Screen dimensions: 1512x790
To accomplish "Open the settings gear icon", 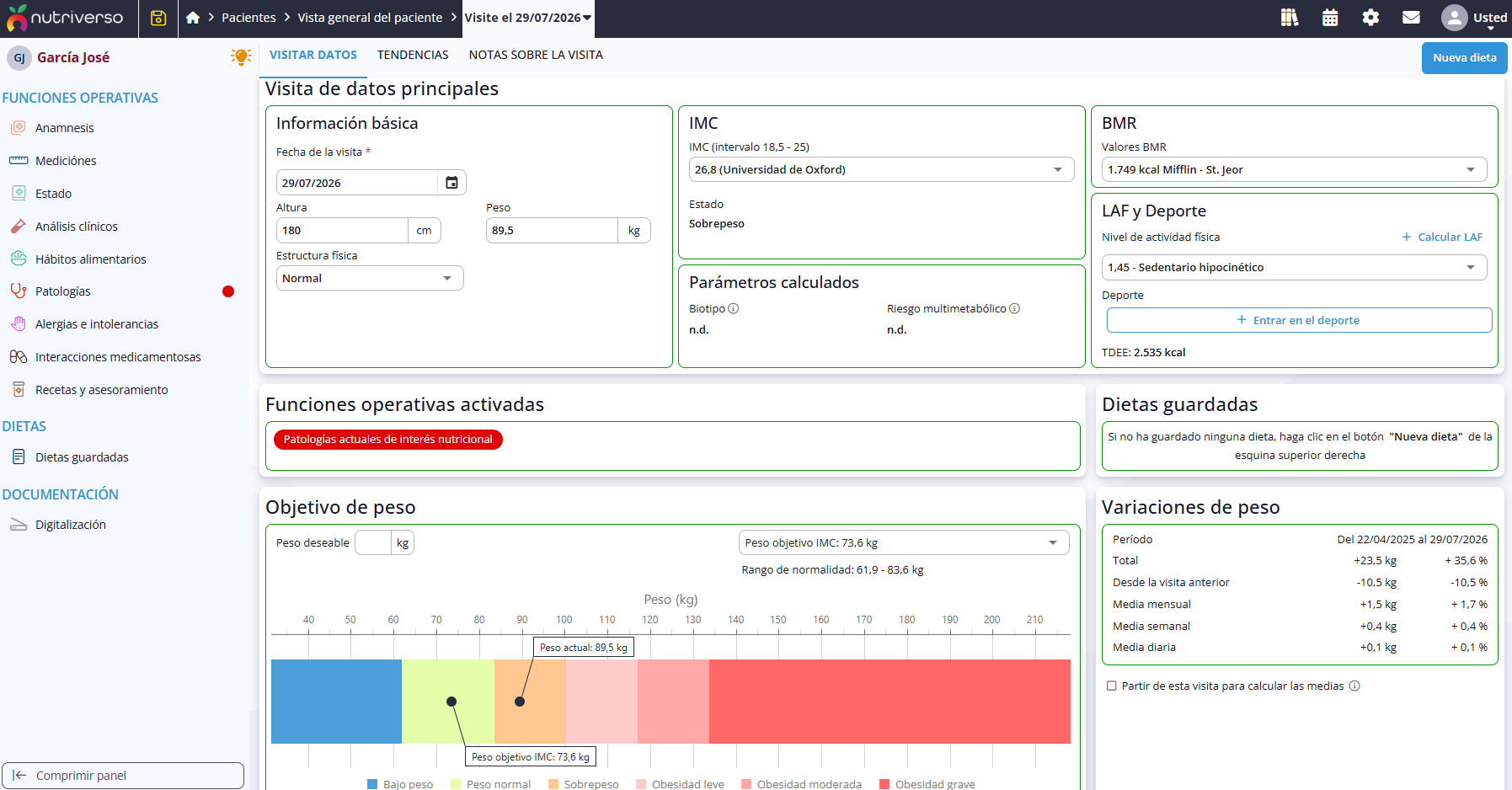I will pos(1370,18).
